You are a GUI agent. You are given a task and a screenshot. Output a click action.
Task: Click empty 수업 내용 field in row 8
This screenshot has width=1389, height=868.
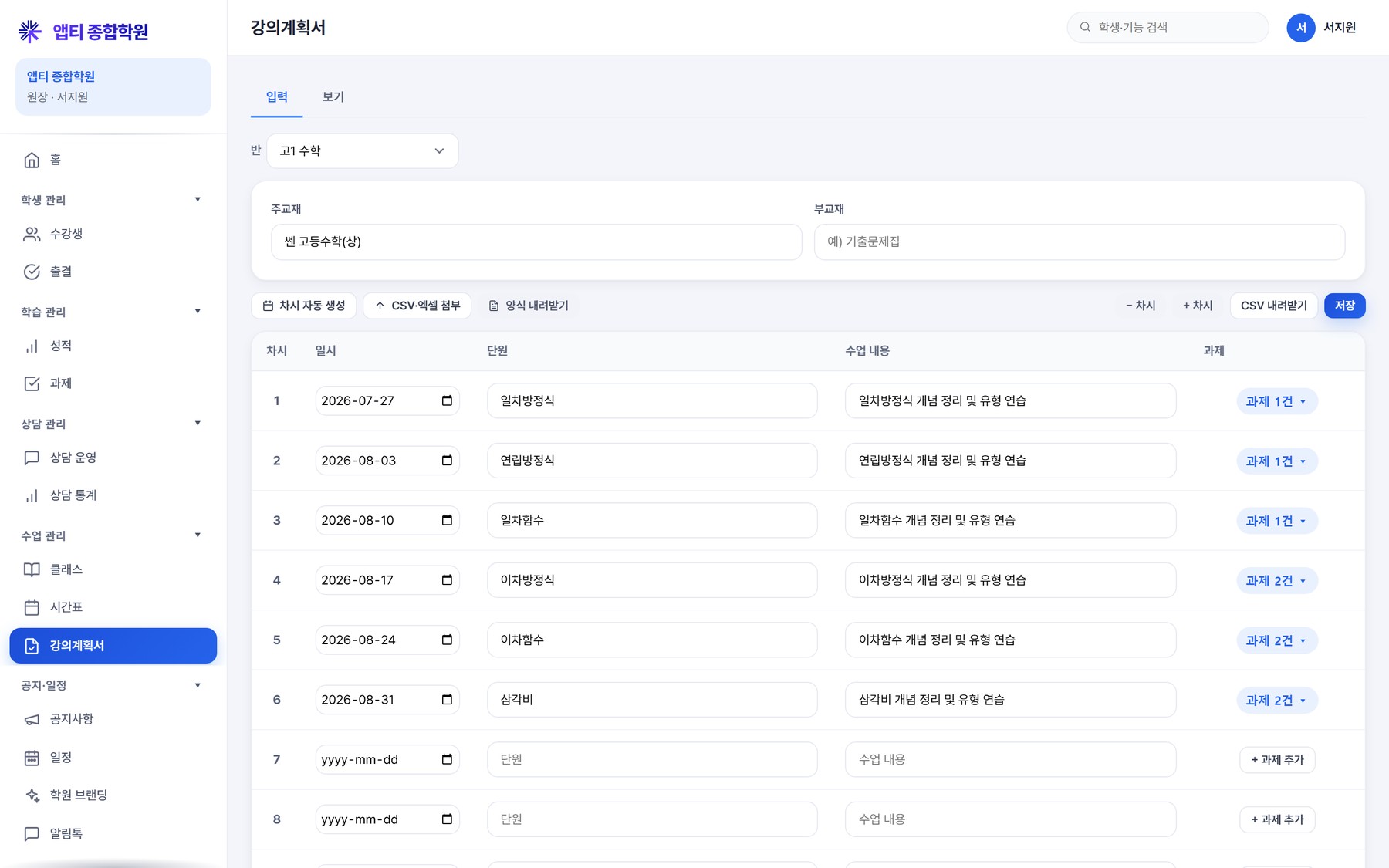pos(1010,819)
